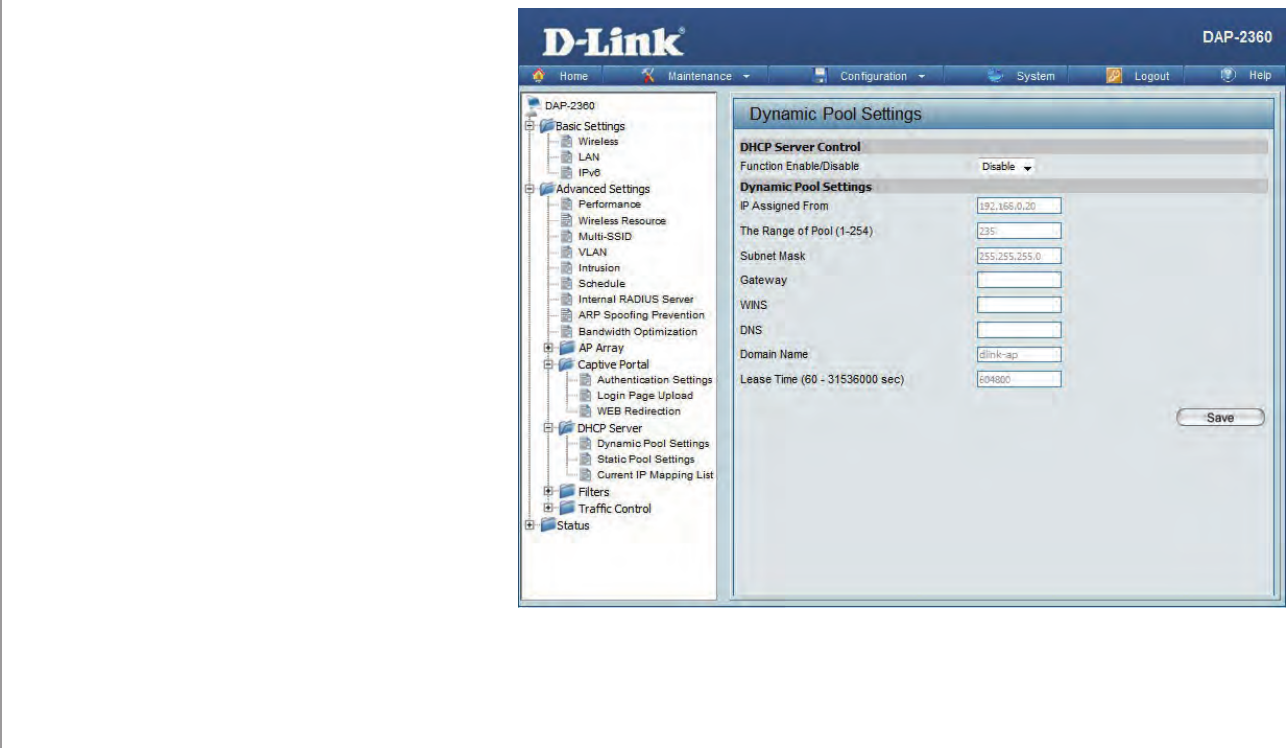This screenshot has width=1286, height=748.
Task: Open Authentication Settings page
Action: [x=655, y=380]
